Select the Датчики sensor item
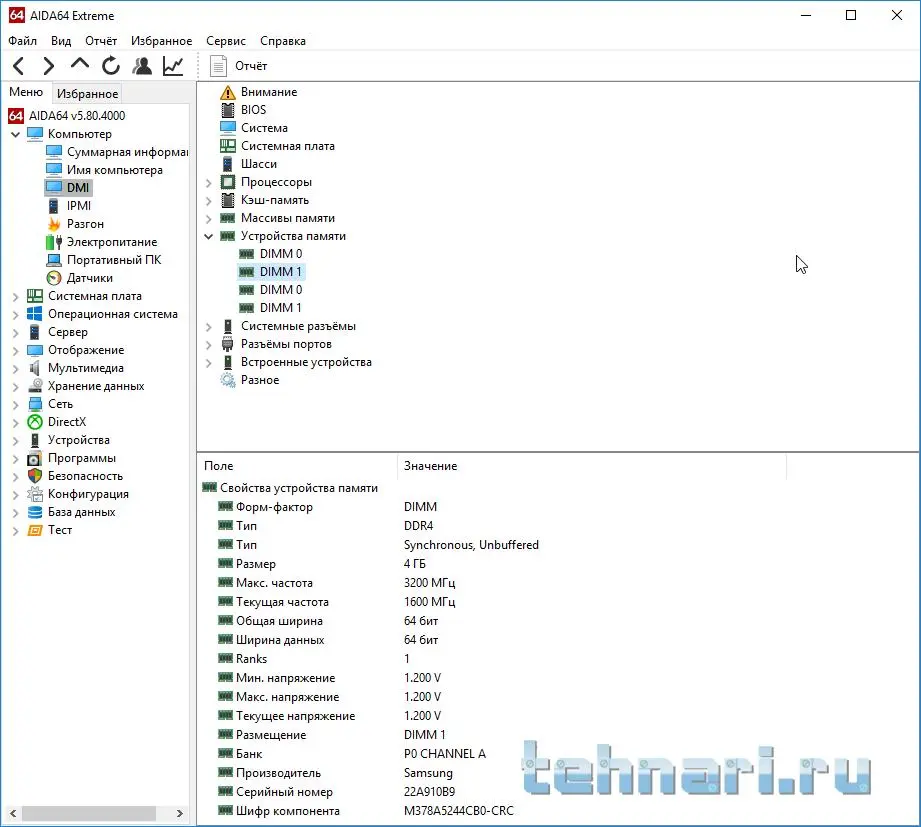 [x=89, y=278]
